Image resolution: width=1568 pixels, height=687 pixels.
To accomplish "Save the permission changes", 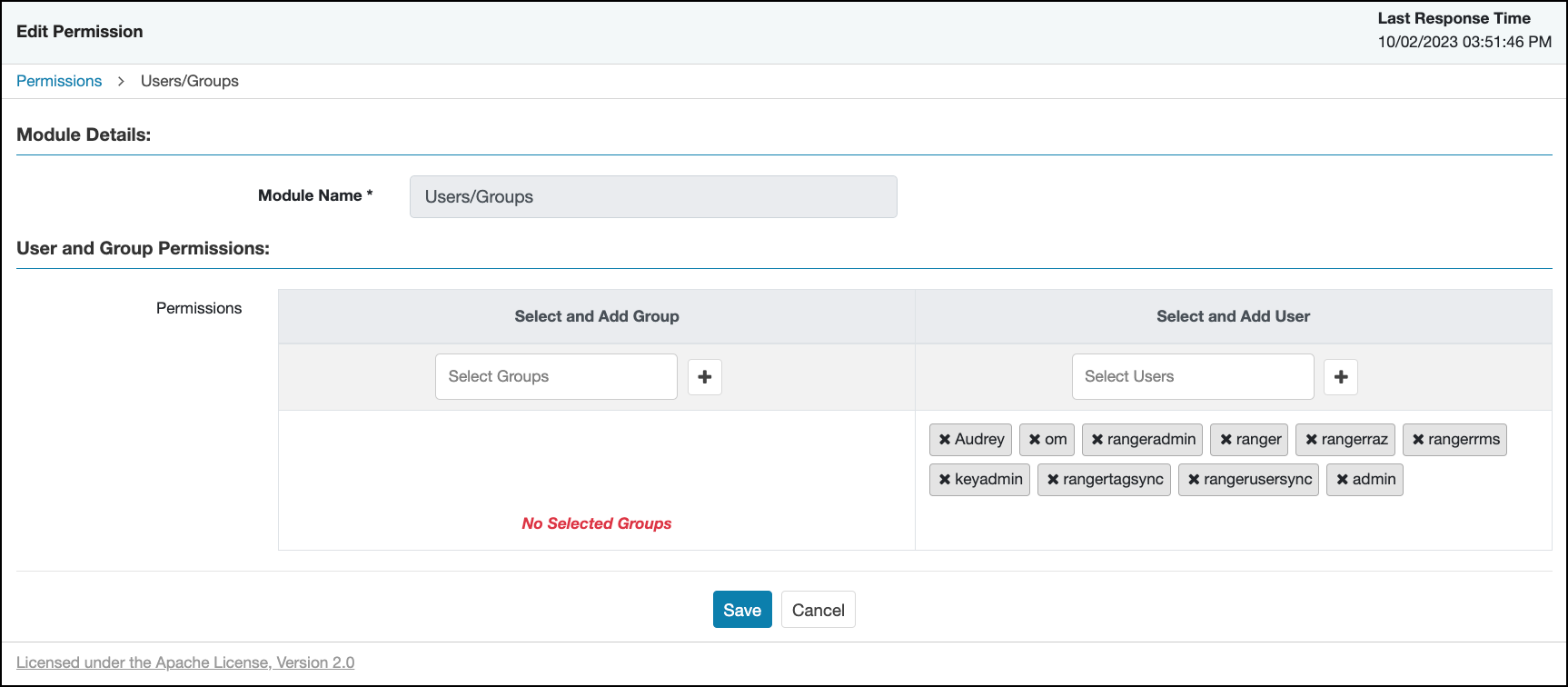I will 742,610.
